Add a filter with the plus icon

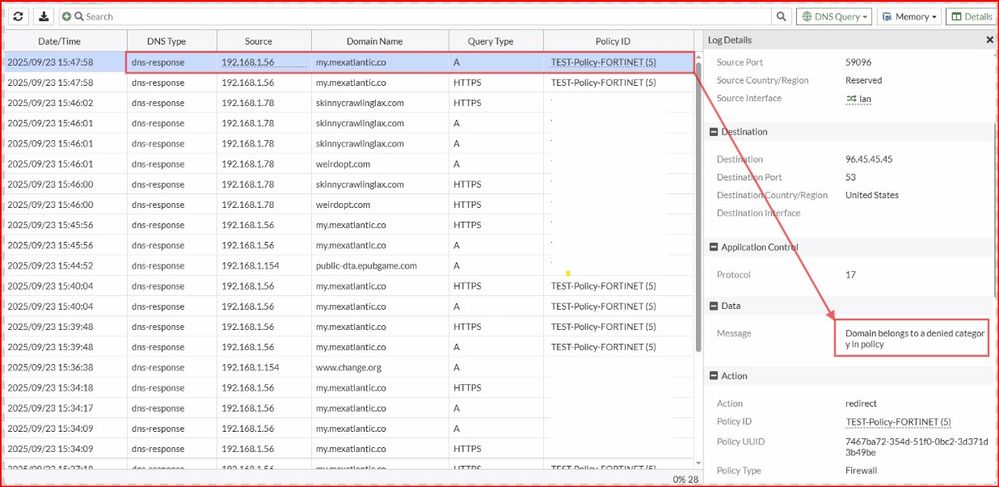point(67,17)
